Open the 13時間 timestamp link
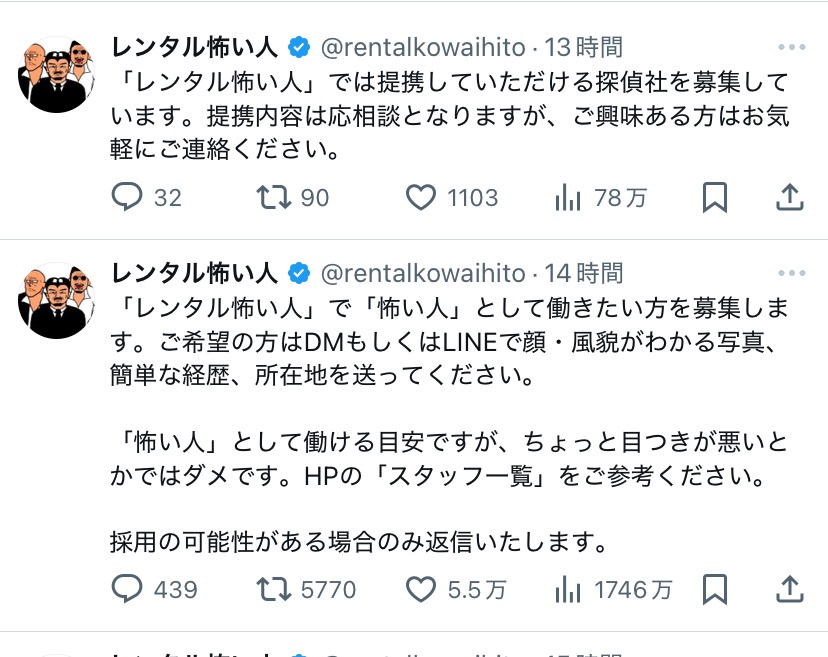The height and width of the screenshot is (657, 828). pyautogui.click(x=584, y=47)
